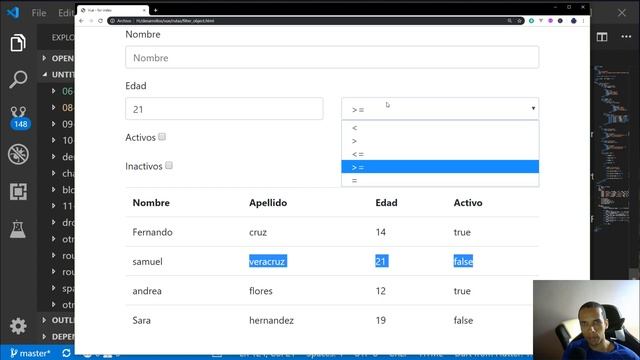The width and height of the screenshot is (640, 360).
Task: Open the Test beaker icon
Action: pyautogui.click(x=18, y=229)
